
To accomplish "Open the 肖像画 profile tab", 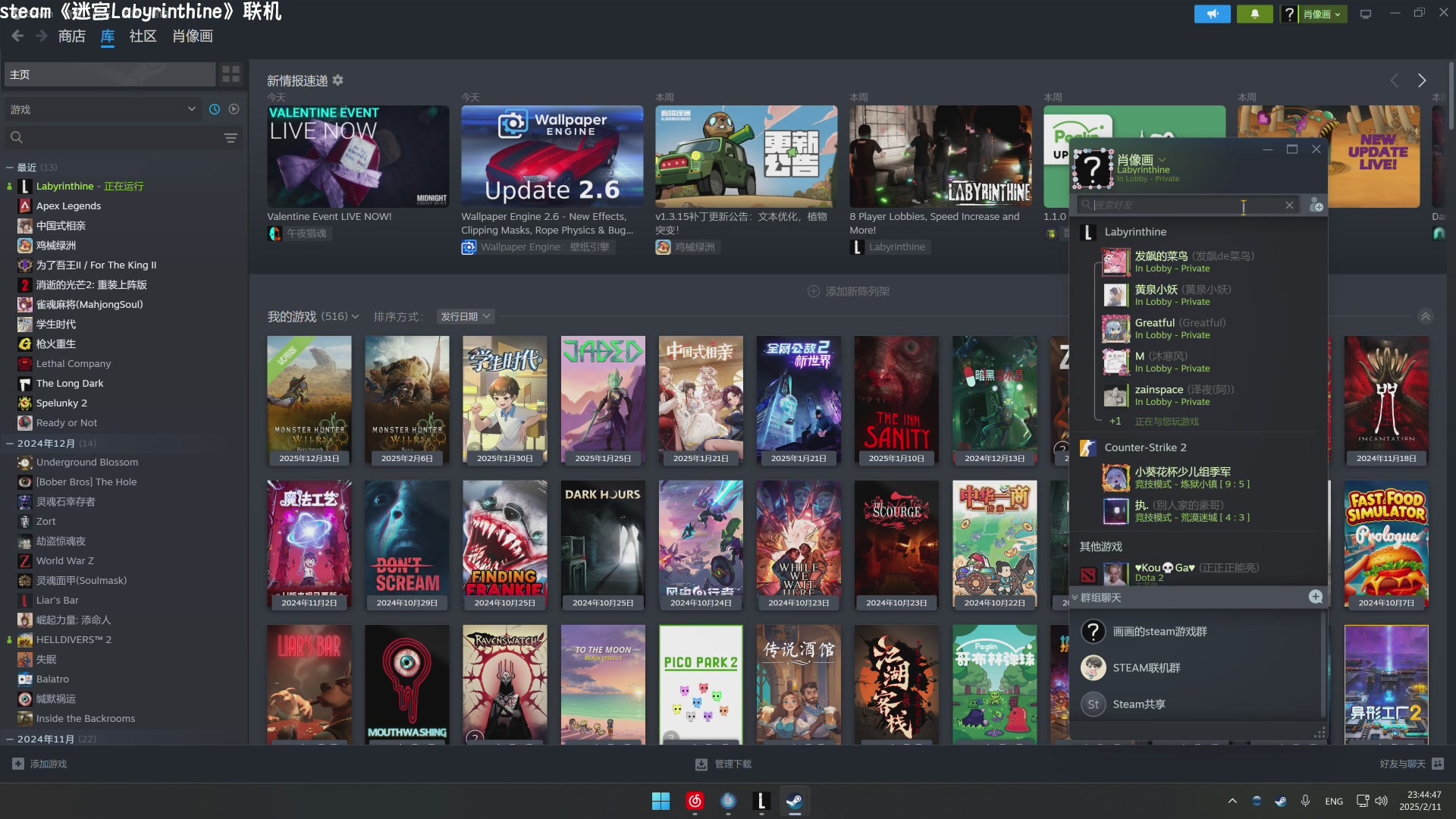I will coord(193,36).
